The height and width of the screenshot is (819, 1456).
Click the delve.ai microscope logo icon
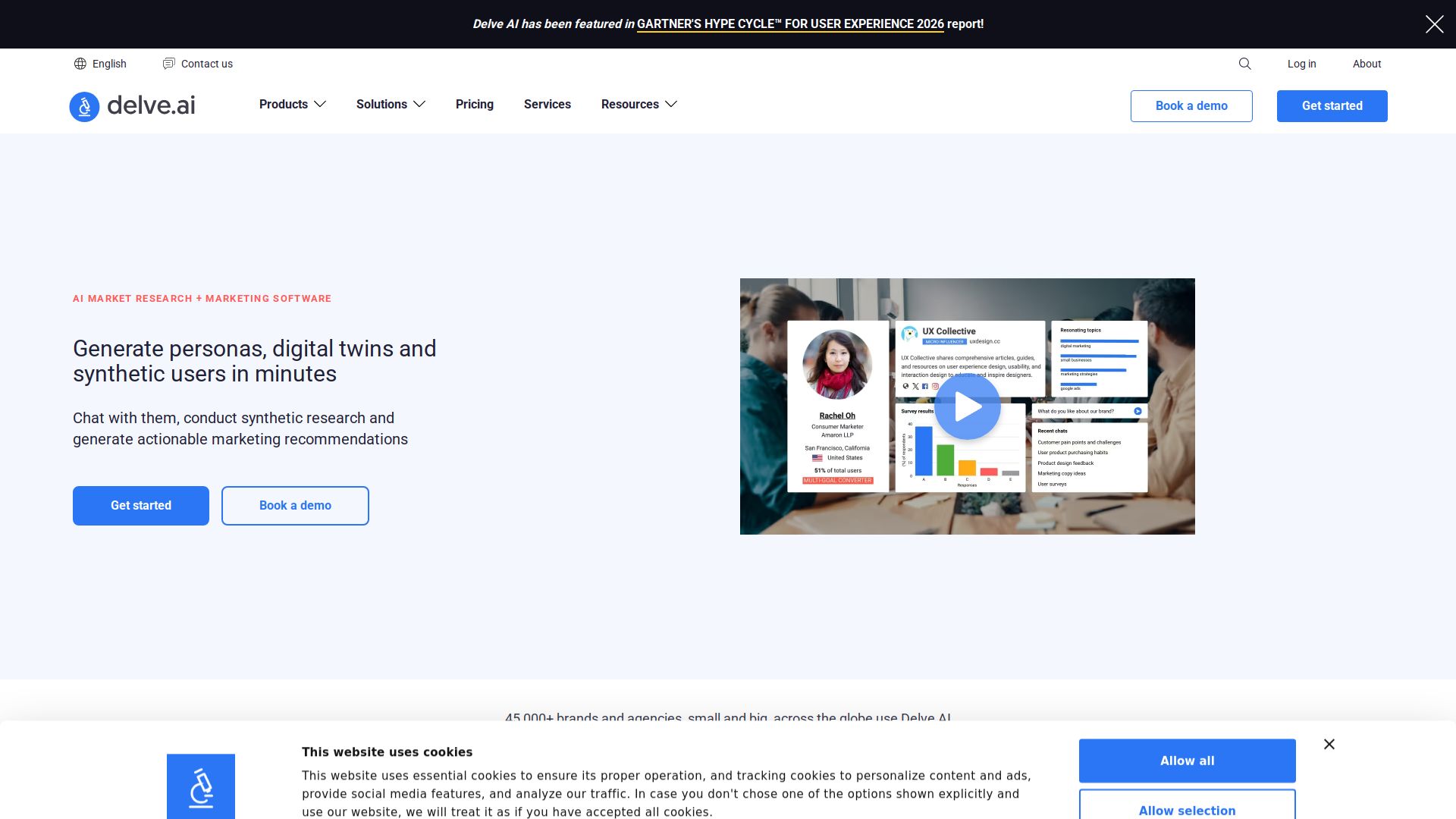pyautogui.click(x=84, y=106)
